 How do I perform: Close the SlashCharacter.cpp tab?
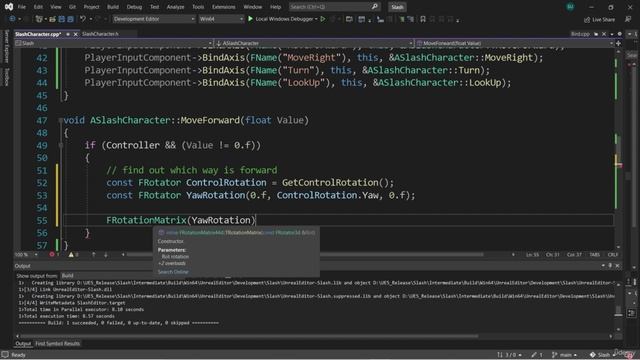pyautogui.click(x=75, y=34)
